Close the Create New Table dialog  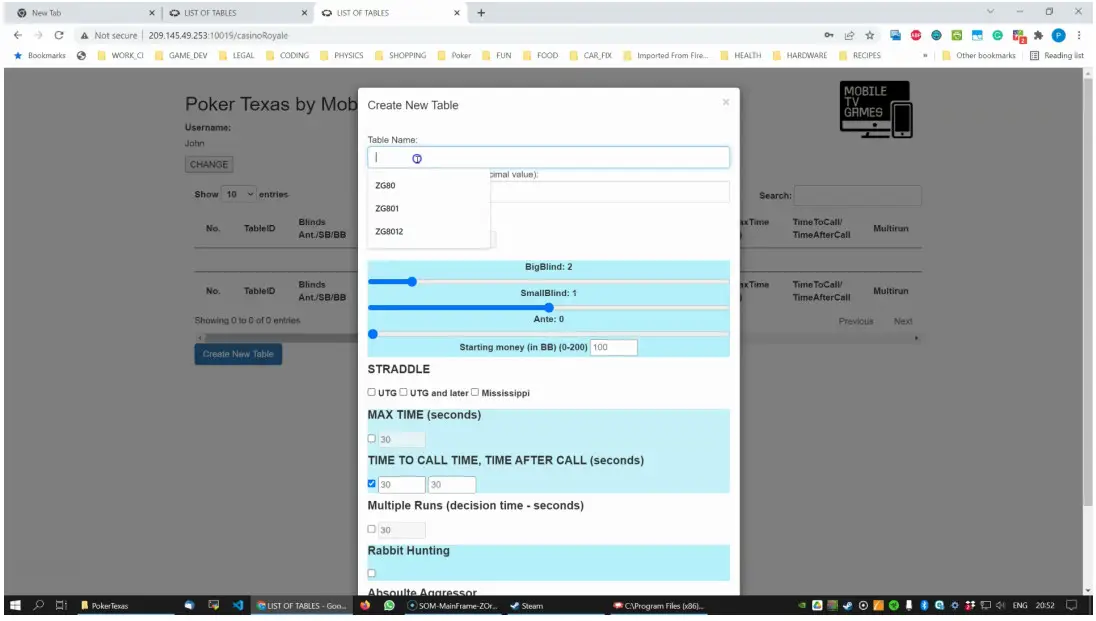tap(725, 102)
